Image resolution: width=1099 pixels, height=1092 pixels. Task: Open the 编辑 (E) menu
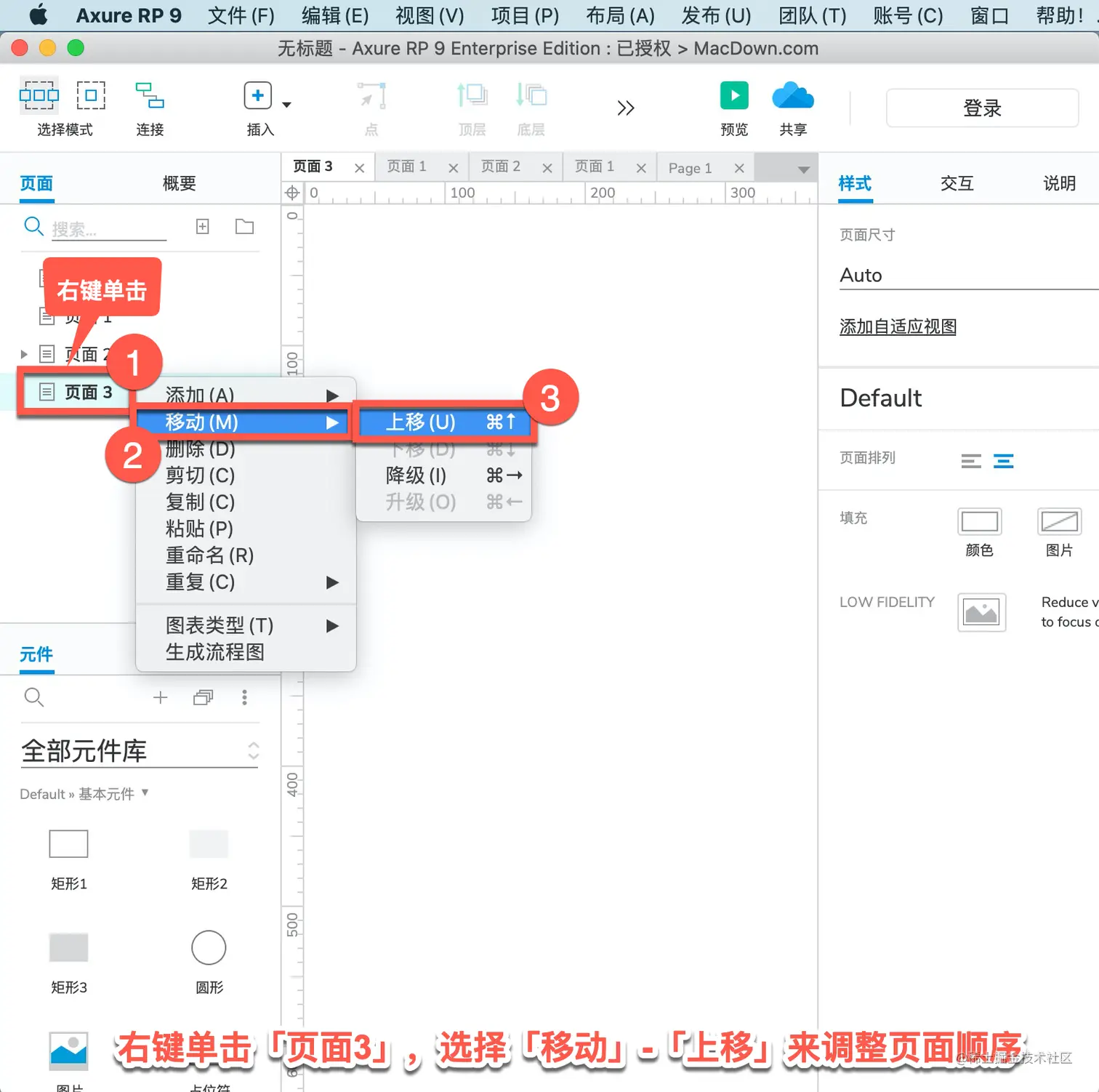point(335,15)
